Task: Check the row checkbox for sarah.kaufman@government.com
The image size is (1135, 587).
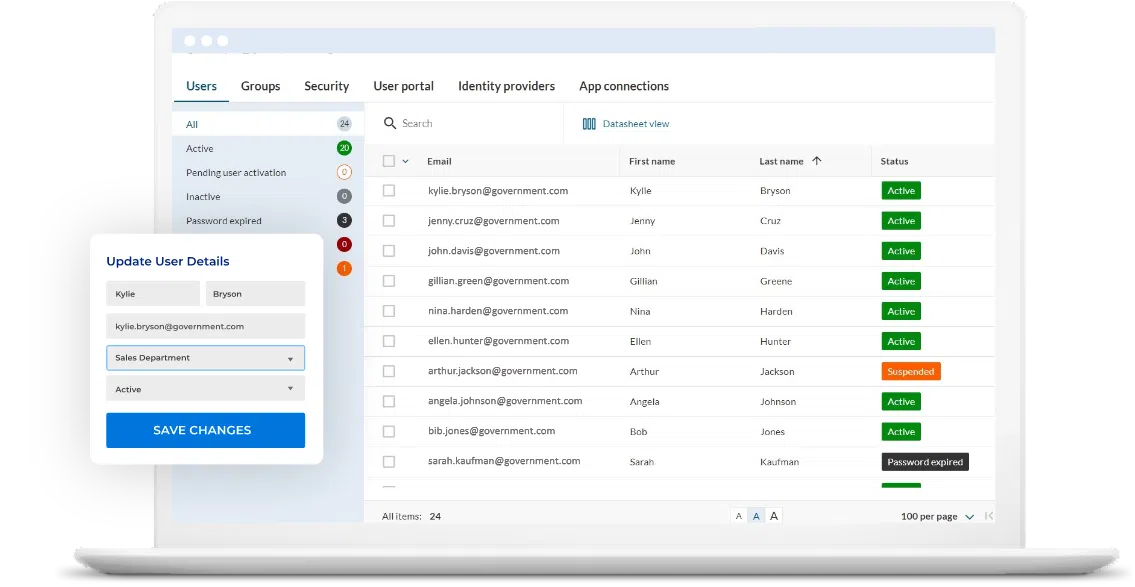Action: click(x=389, y=461)
